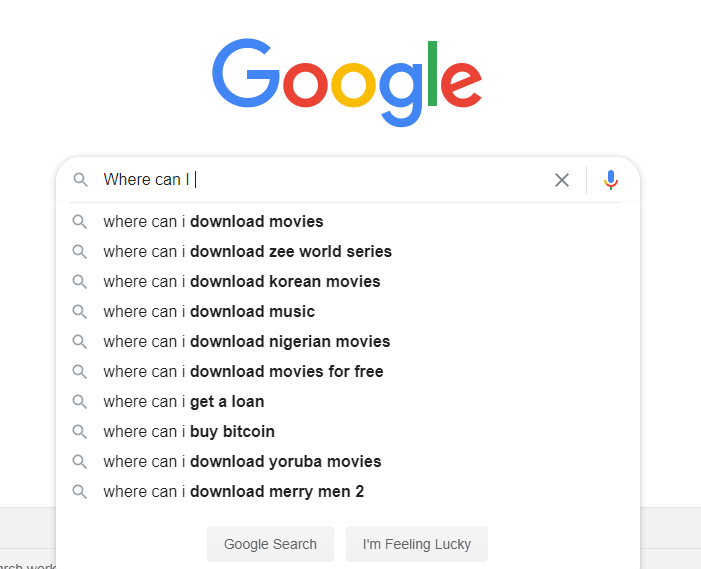Click magnifier icon beside "download music" suggestion
This screenshot has height=569, width=701.
click(80, 312)
